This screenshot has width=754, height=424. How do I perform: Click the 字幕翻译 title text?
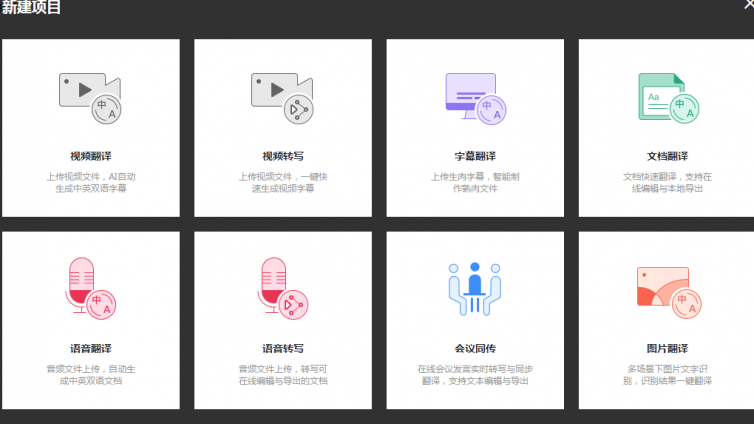tap(475, 156)
